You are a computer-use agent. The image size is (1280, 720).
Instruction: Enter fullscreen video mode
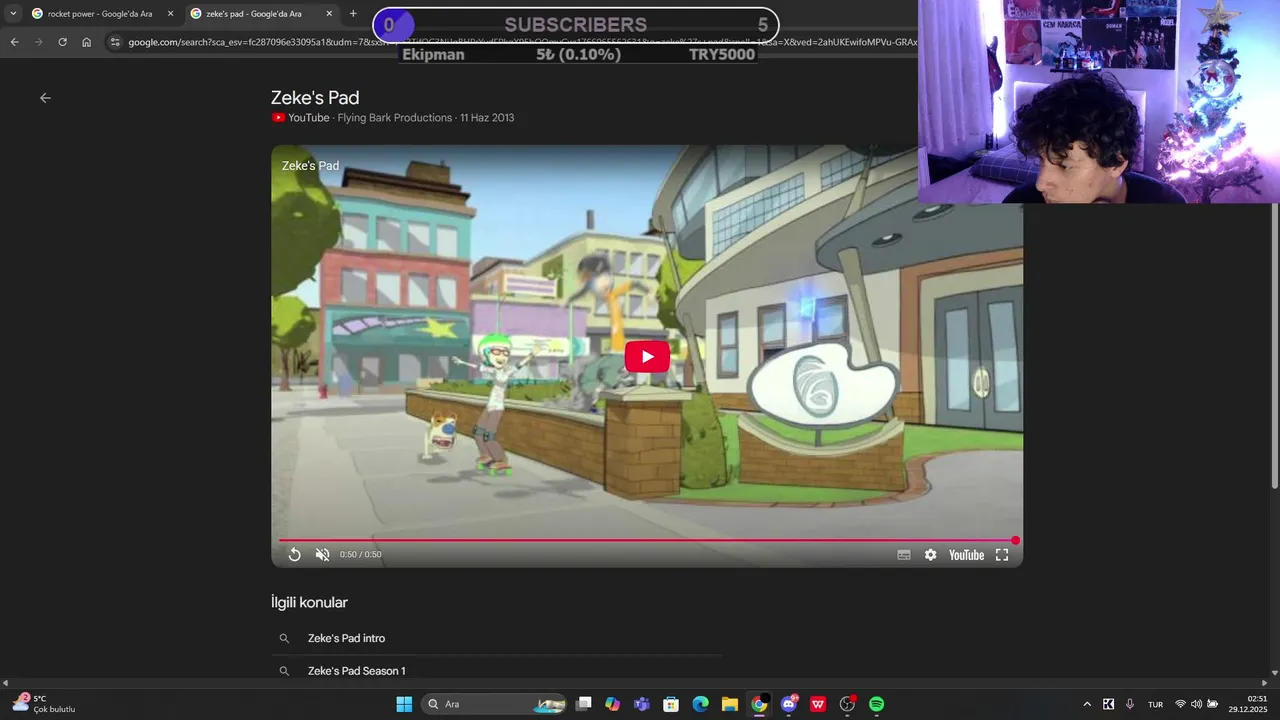point(1002,555)
